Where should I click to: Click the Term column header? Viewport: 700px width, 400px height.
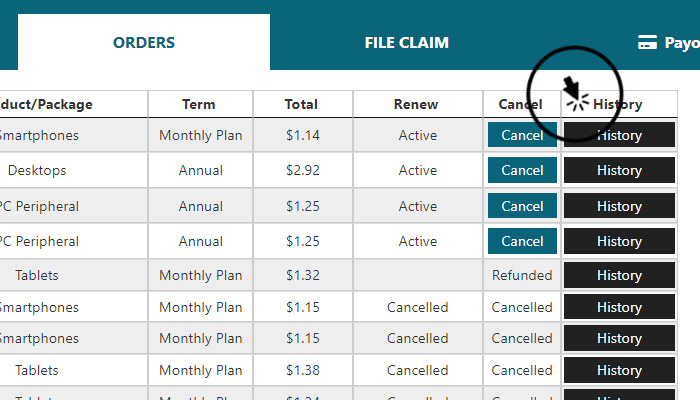click(x=199, y=104)
